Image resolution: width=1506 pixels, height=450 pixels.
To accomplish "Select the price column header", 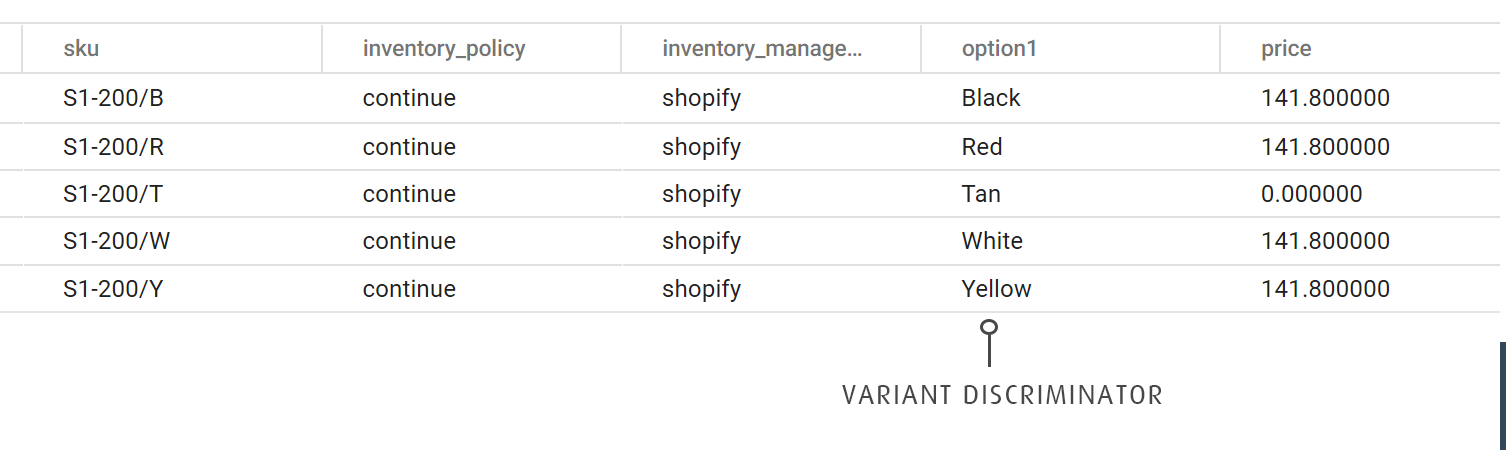I will (1286, 48).
